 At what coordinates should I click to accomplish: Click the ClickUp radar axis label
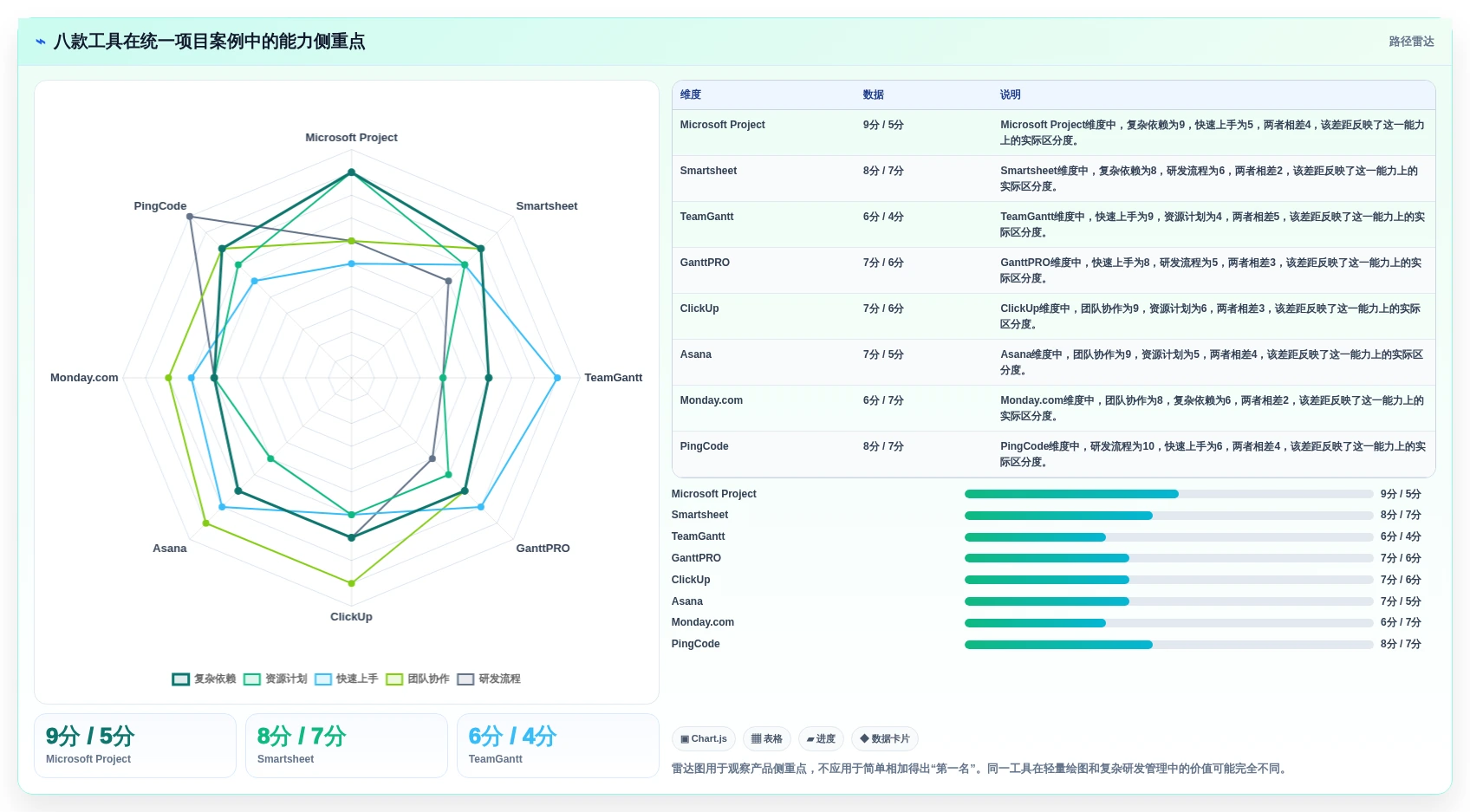pyautogui.click(x=351, y=617)
